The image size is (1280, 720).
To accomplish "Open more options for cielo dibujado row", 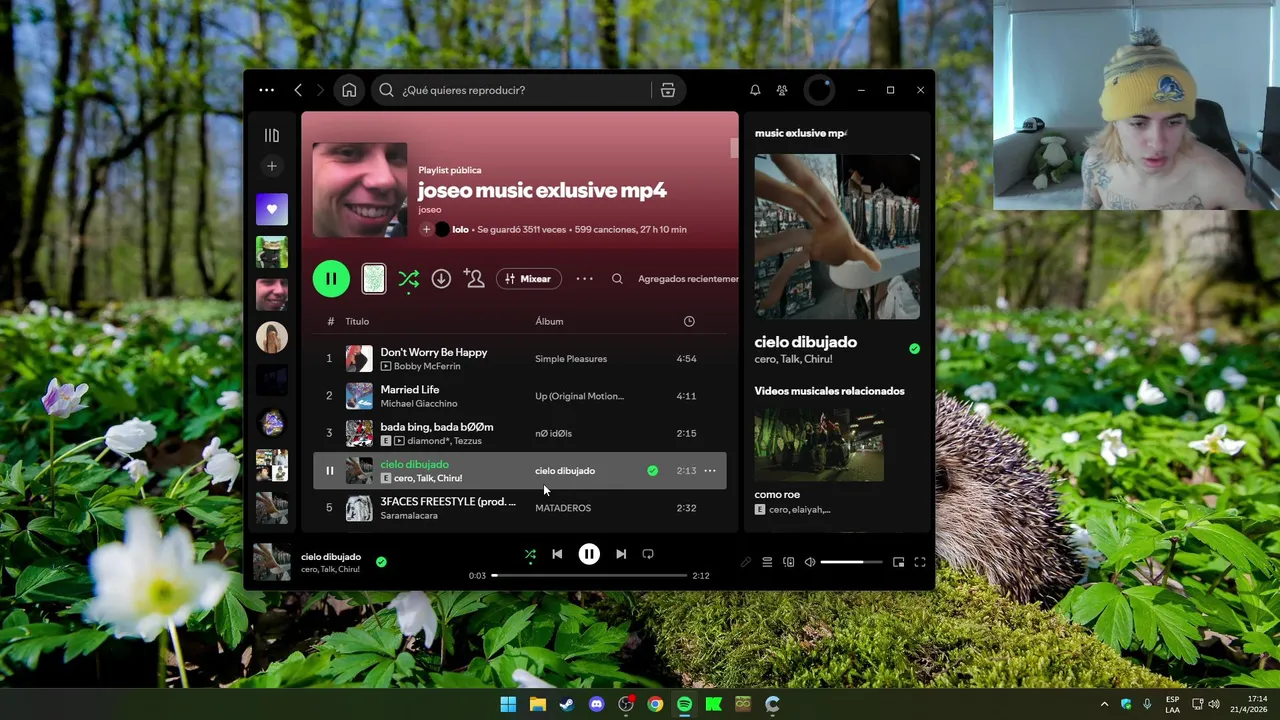I will coord(710,471).
